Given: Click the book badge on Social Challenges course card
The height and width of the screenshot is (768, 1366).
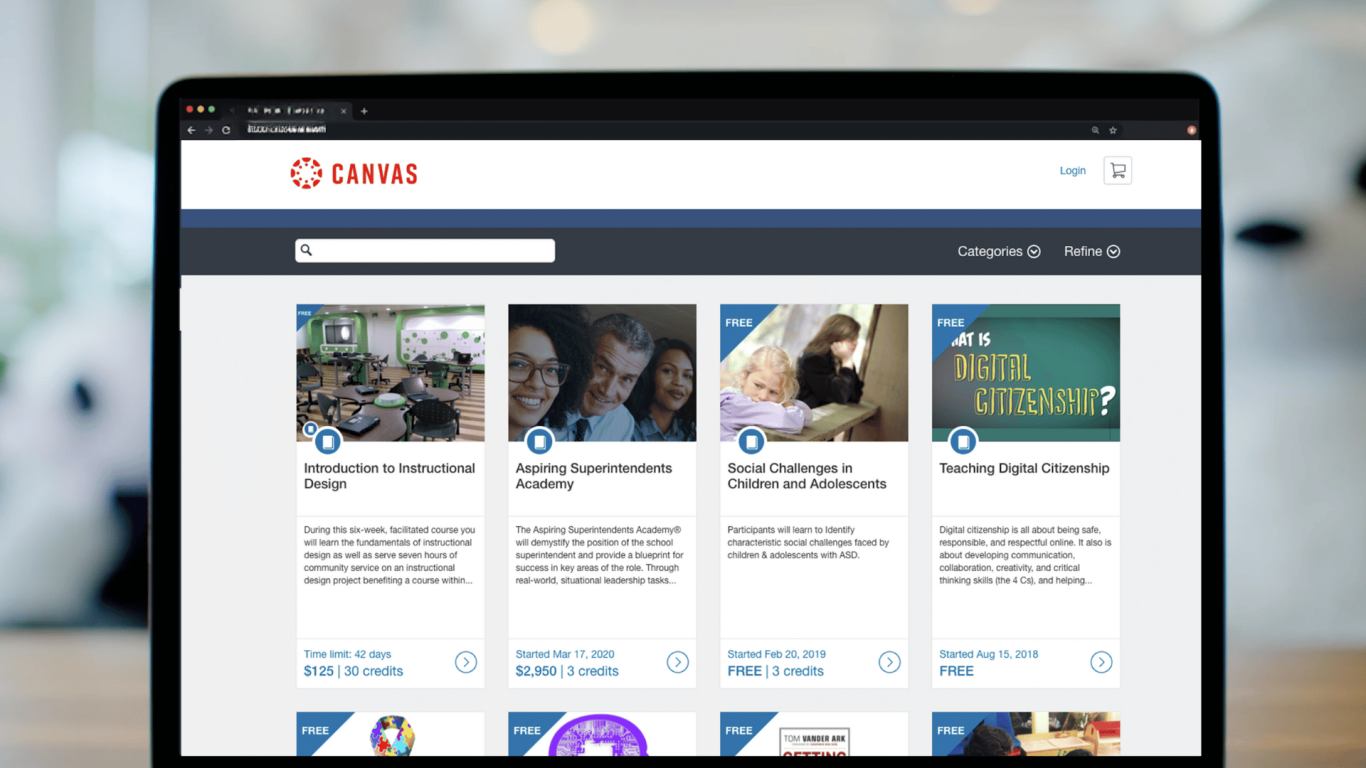Looking at the screenshot, I should [752, 441].
